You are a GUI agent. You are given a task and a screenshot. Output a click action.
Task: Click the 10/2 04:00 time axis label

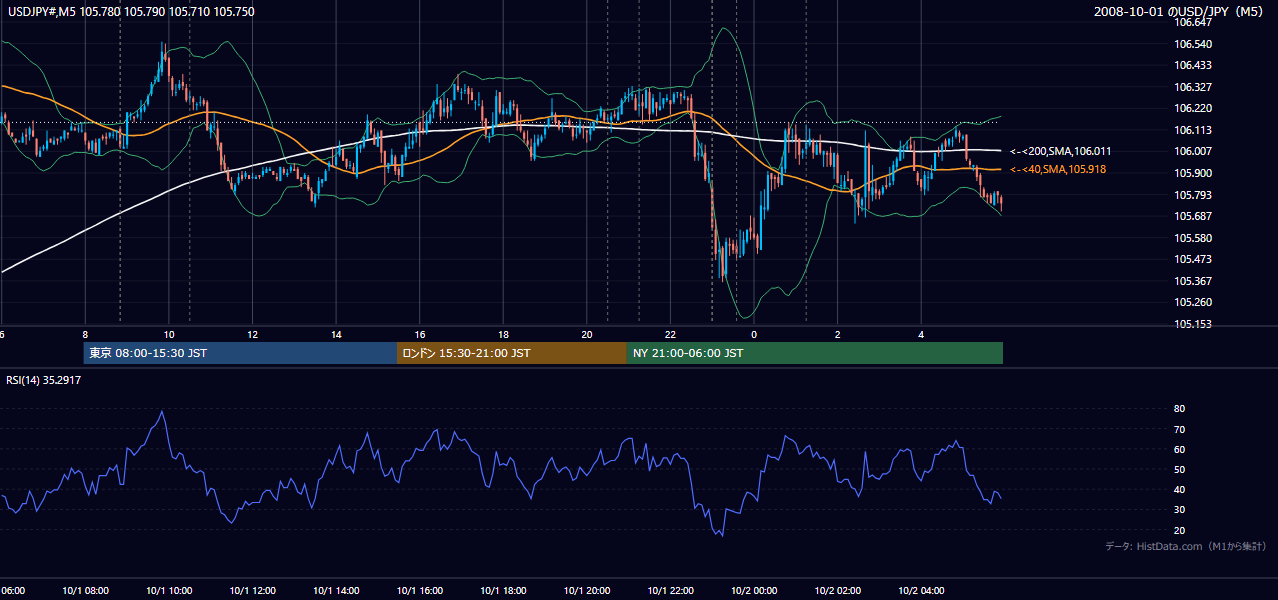click(x=922, y=590)
